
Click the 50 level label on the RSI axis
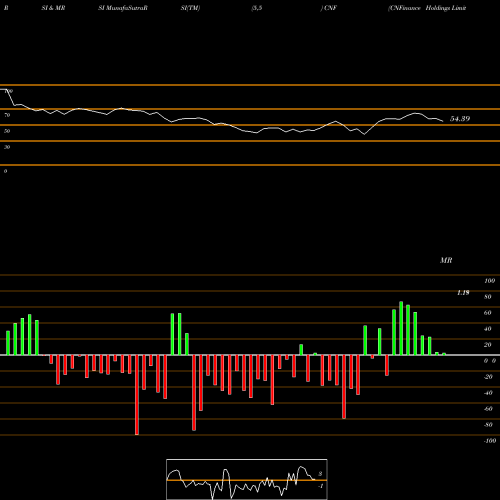[x=7, y=131]
